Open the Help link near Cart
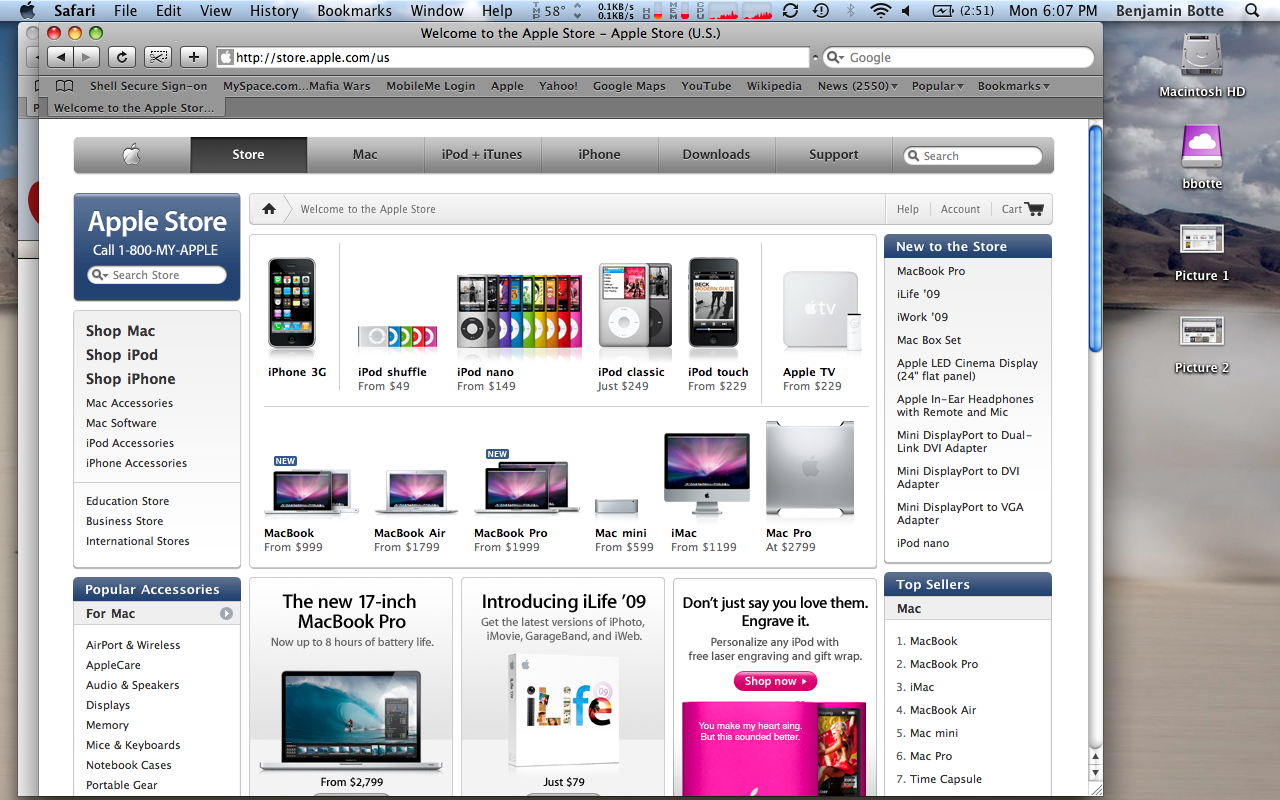The image size is (1280, 800). click(908, 209)
